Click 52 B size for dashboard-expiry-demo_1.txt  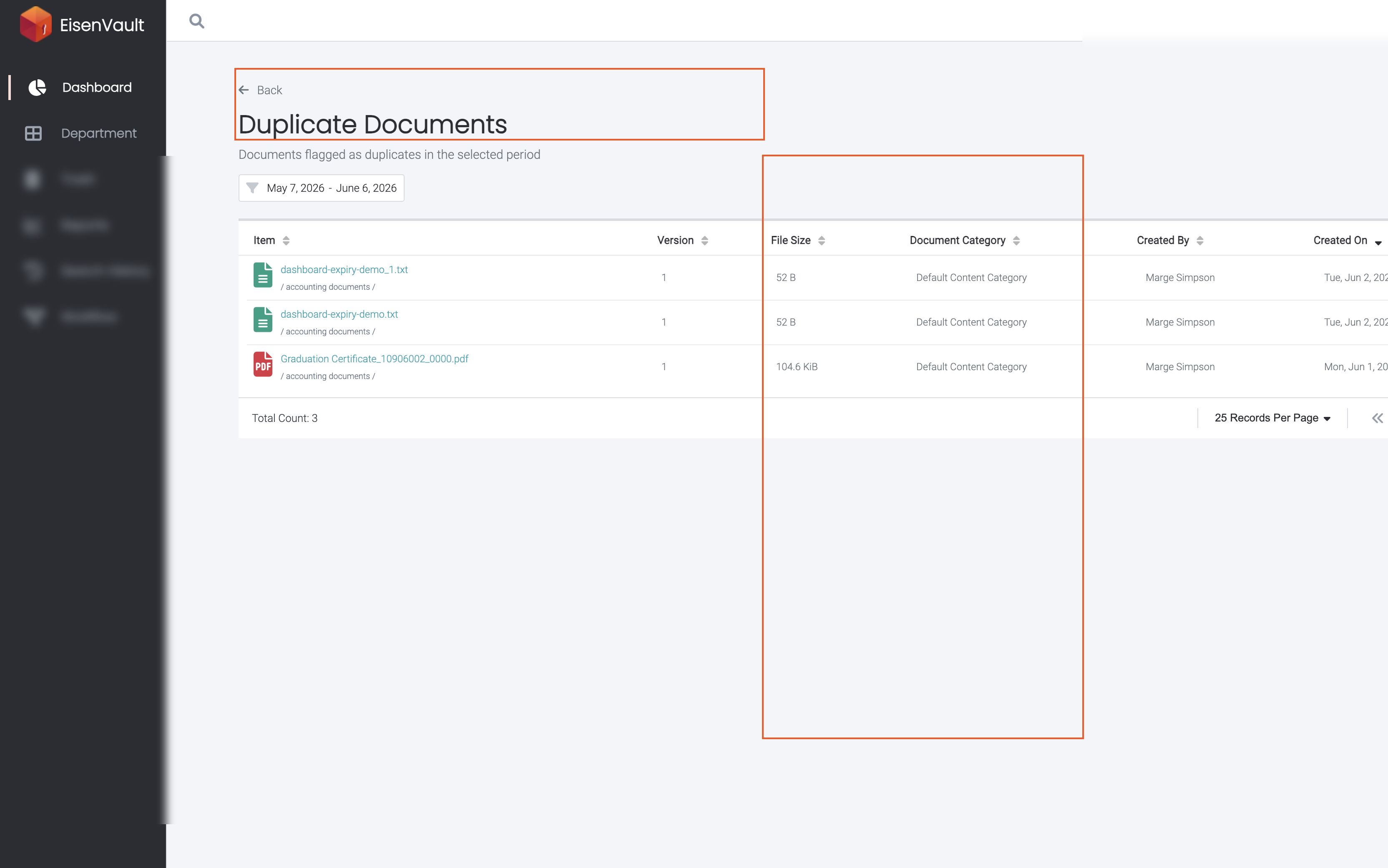786,278
